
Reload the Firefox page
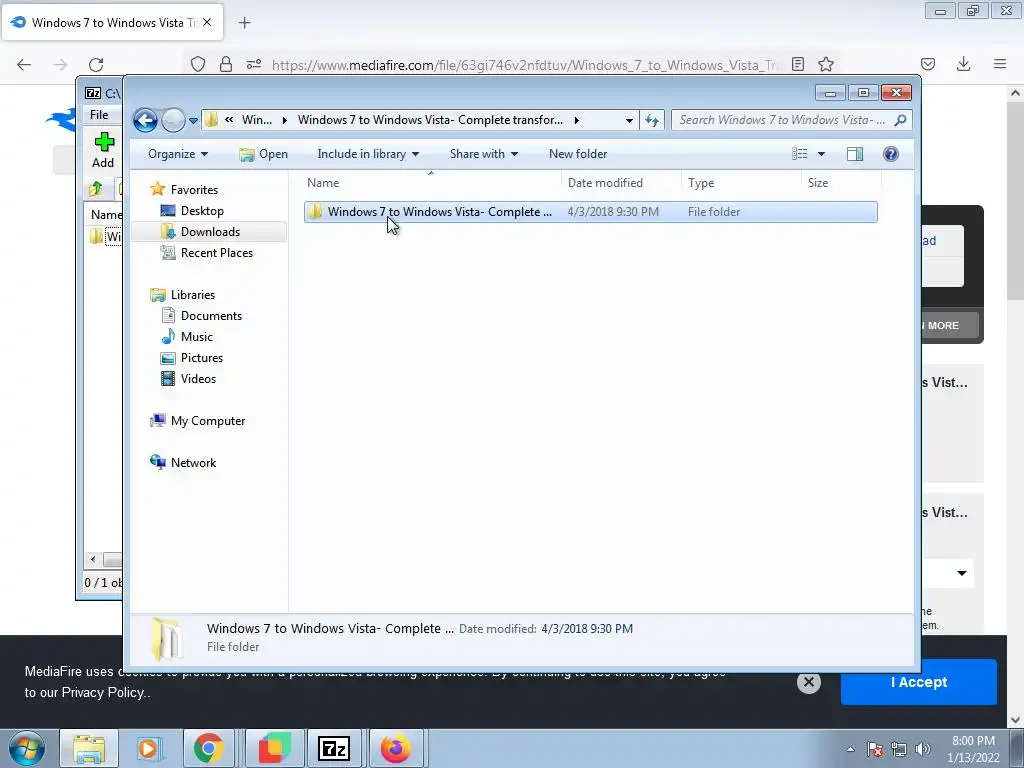96,64
